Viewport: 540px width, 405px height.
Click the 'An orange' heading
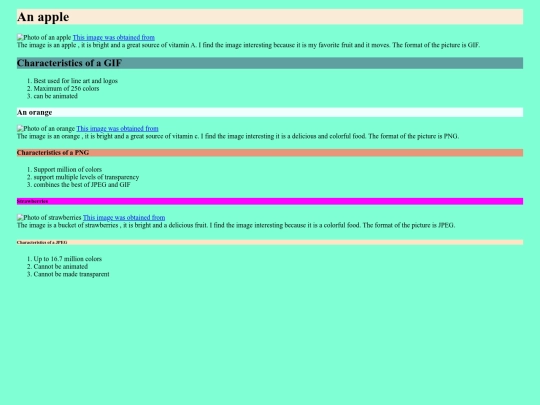tap(270, 112)
